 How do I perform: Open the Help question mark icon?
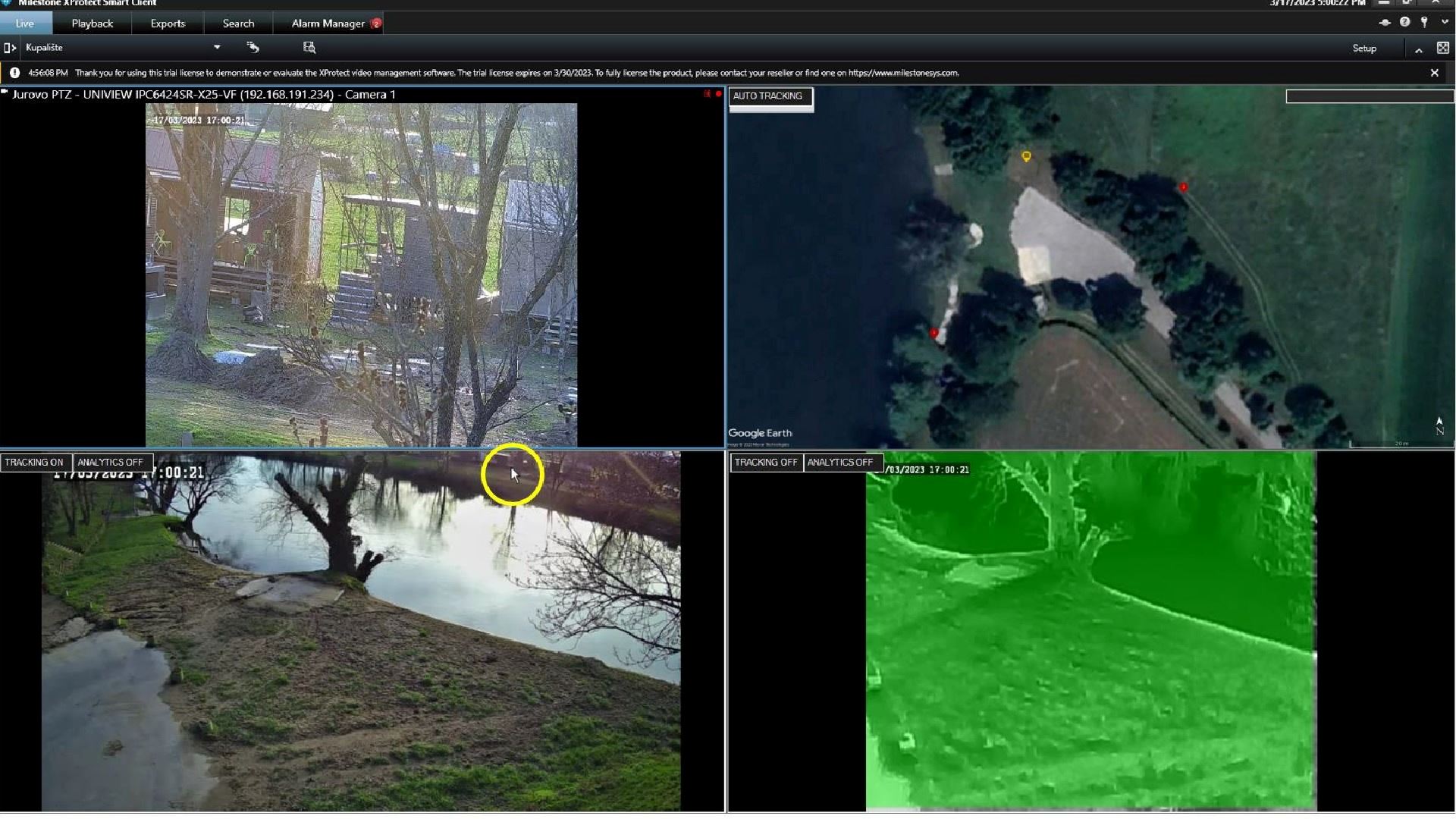[x=1404, y=22]
